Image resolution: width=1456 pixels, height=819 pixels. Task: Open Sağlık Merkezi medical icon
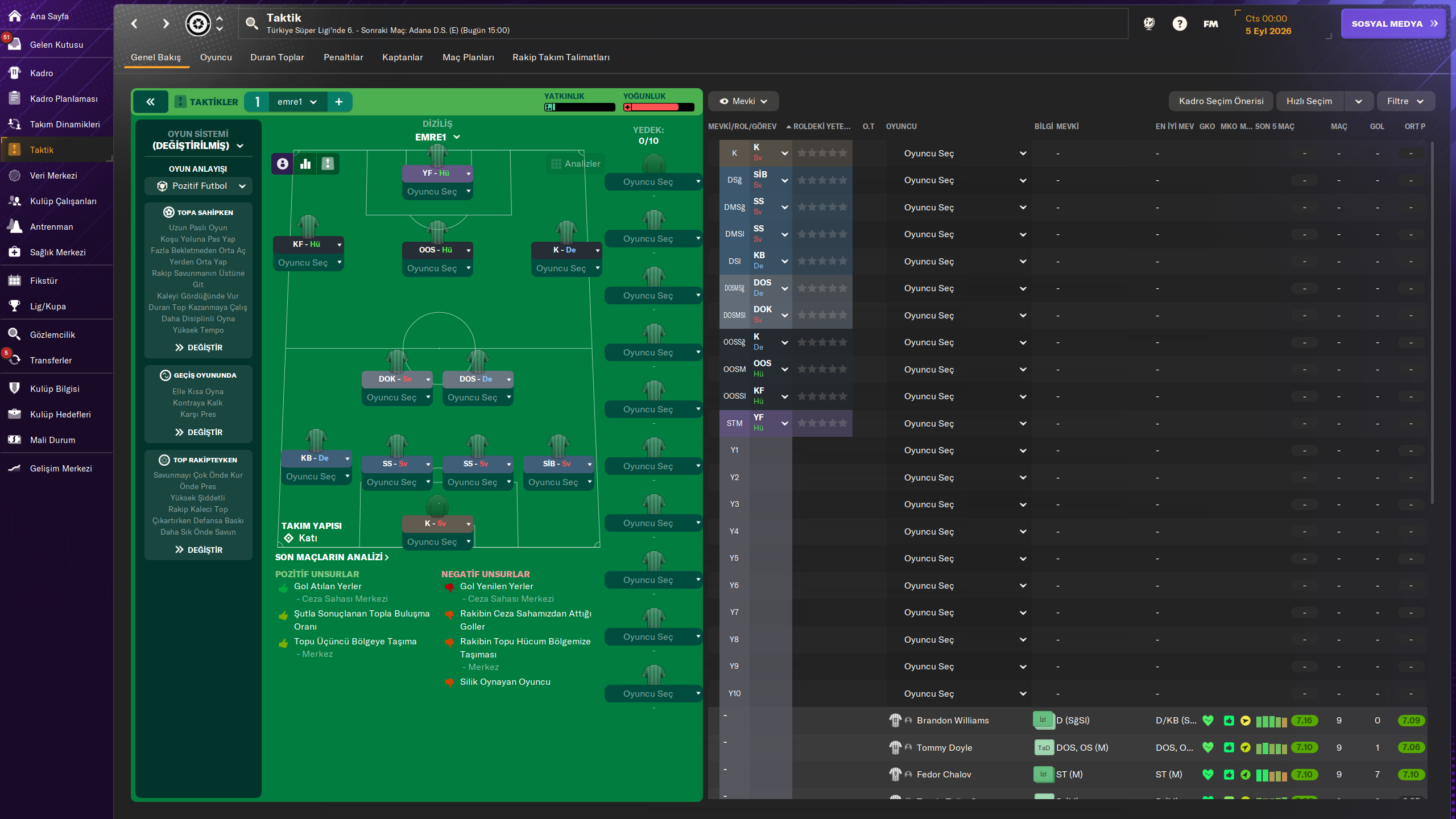[x=15, y=252]
